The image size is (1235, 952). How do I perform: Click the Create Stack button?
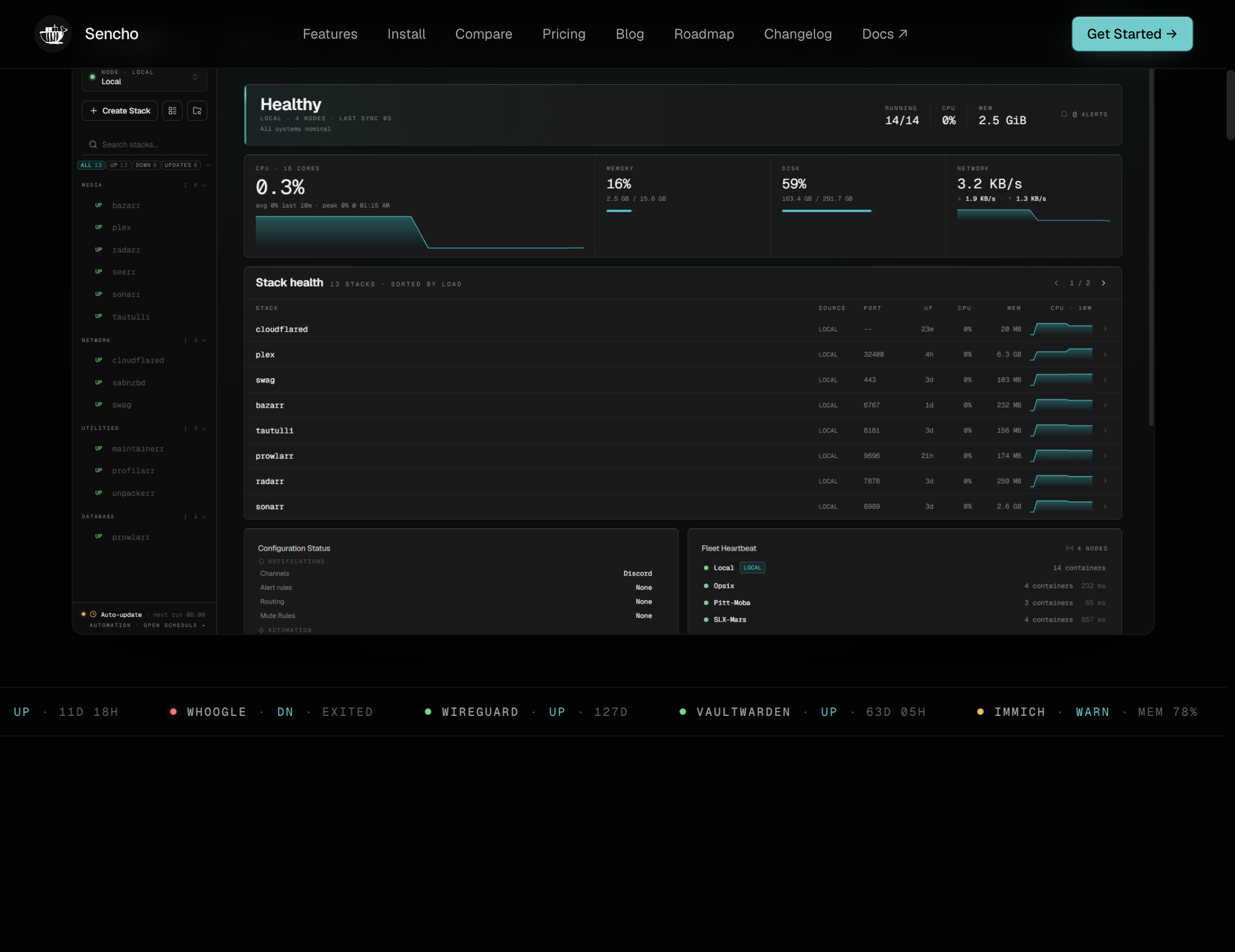(120, 111)
